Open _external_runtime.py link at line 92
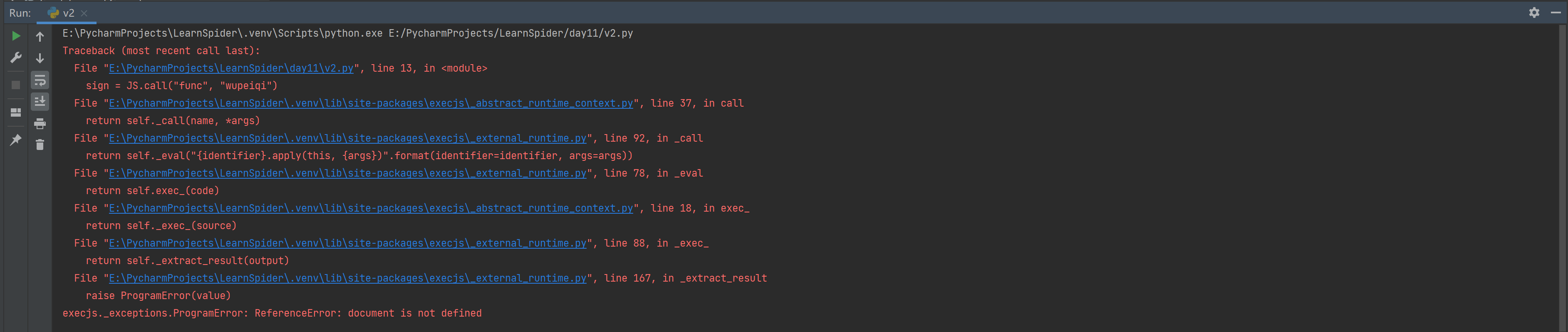Viewport: 1568px width, 332px height. click(x=347, y=138)
